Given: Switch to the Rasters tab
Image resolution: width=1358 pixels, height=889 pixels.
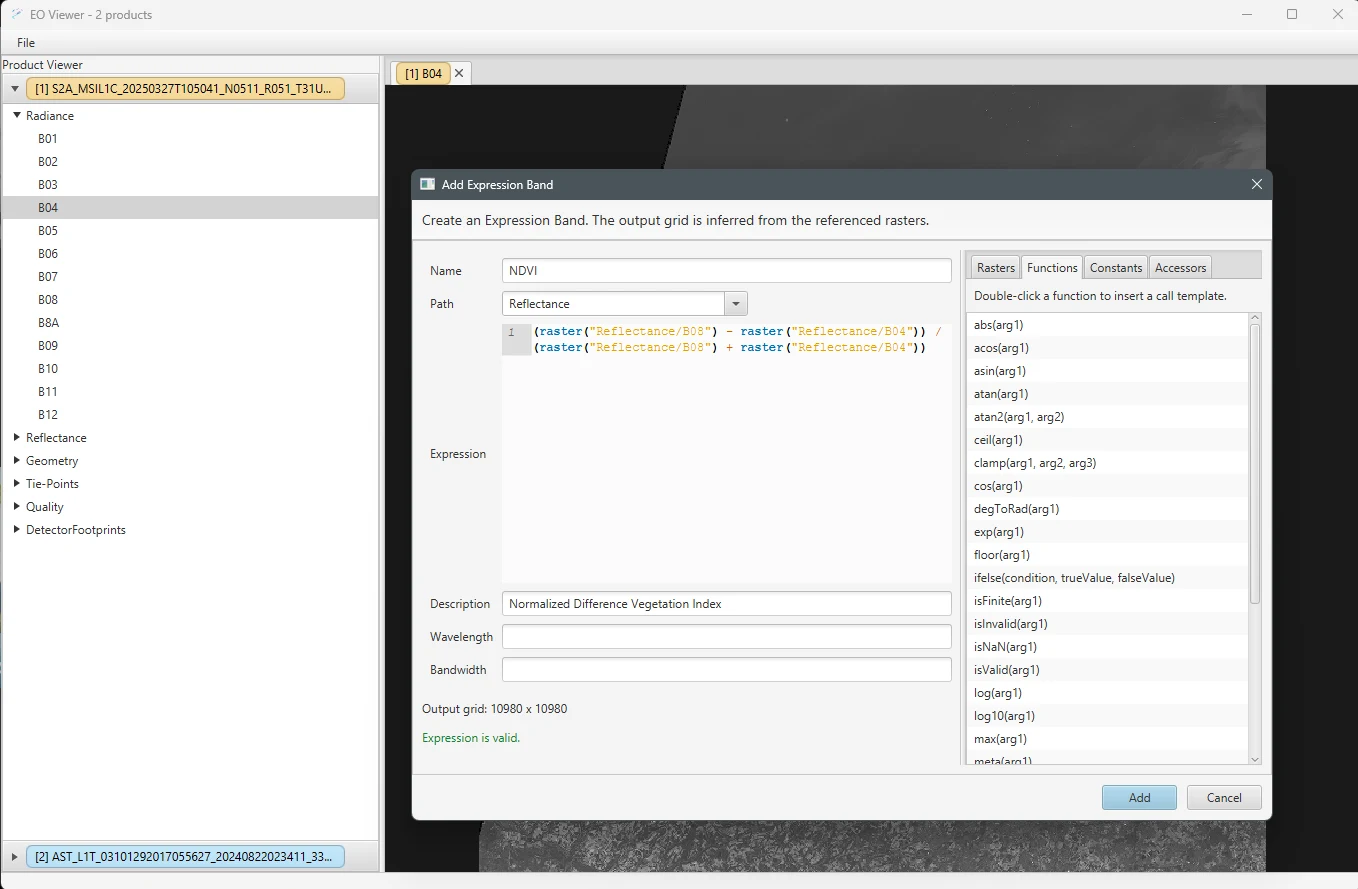Looking at the screenshot, I should click(x=996, y=267).
